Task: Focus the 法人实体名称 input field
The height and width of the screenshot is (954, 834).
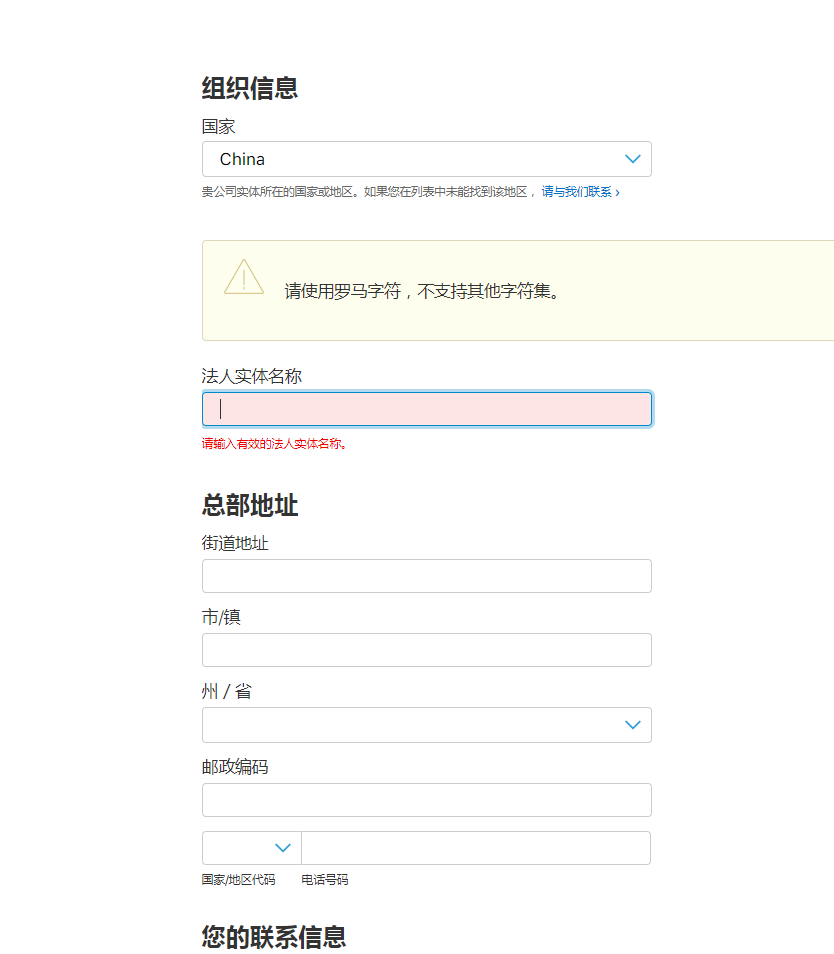Action: [x=426, y=409]
